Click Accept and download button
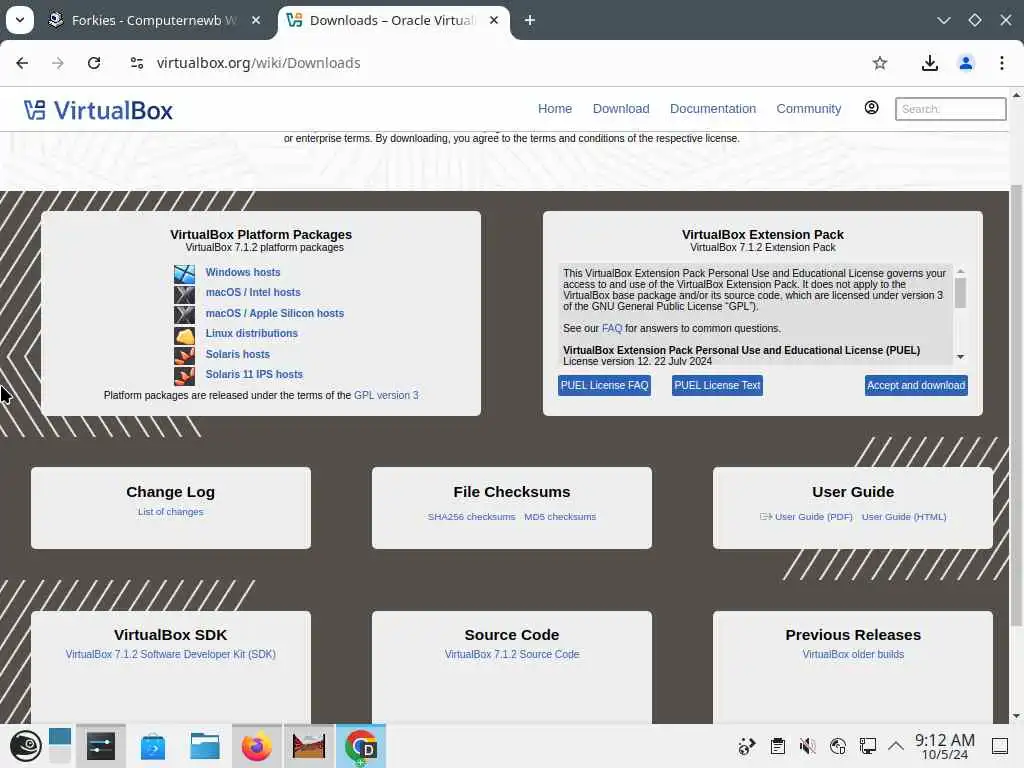The image size is (1024, 768). point(916,385)
